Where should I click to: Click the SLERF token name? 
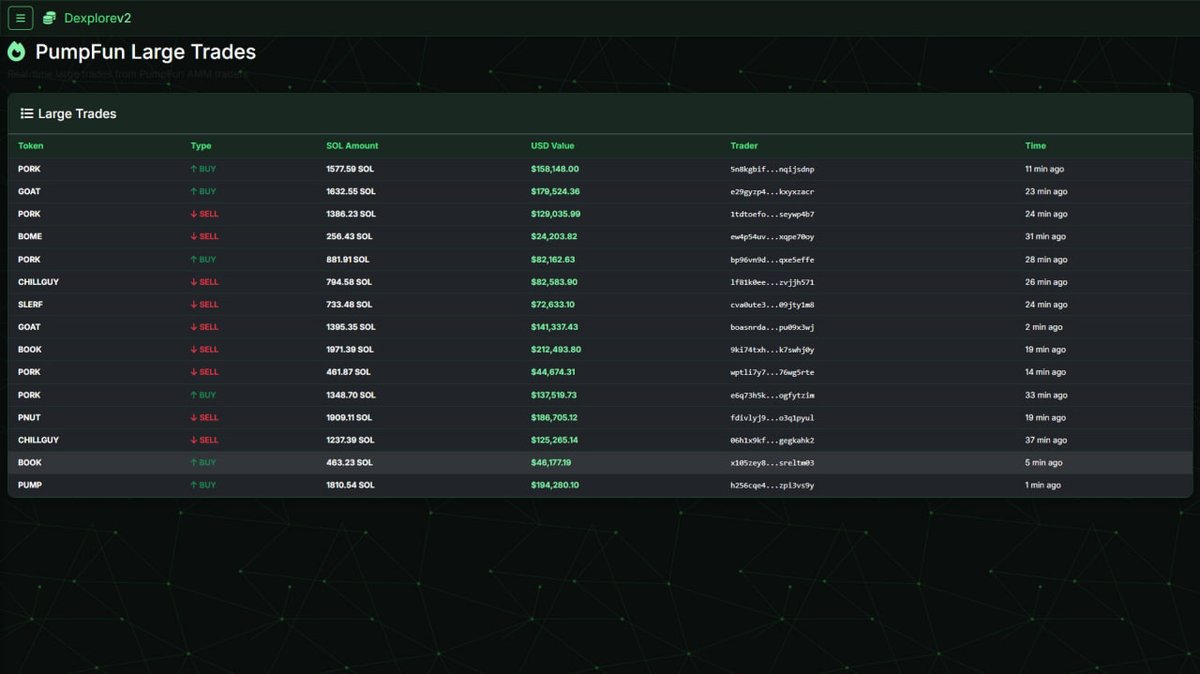click(x=31, y=305)
